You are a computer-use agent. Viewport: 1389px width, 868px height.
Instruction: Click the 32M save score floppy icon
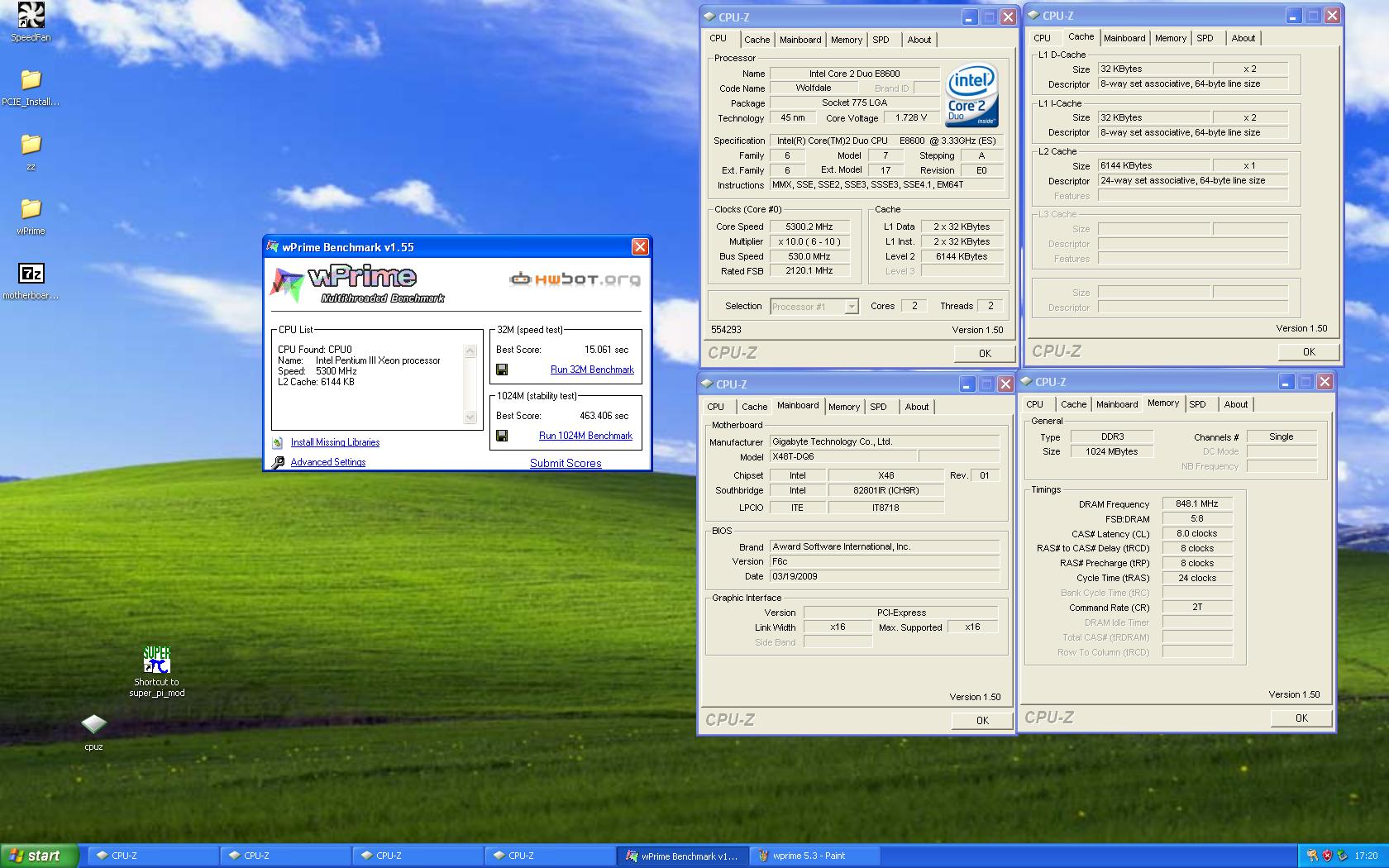point(501,370)
